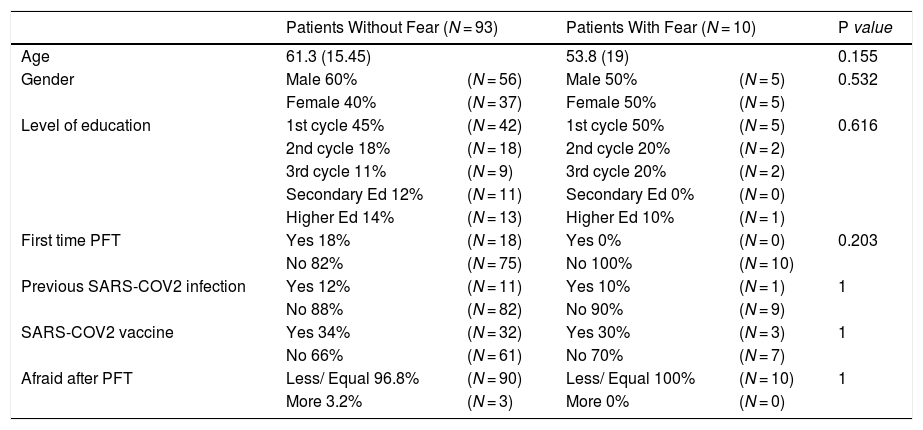Select the "Male 60%" cell

tap(321, 79)
